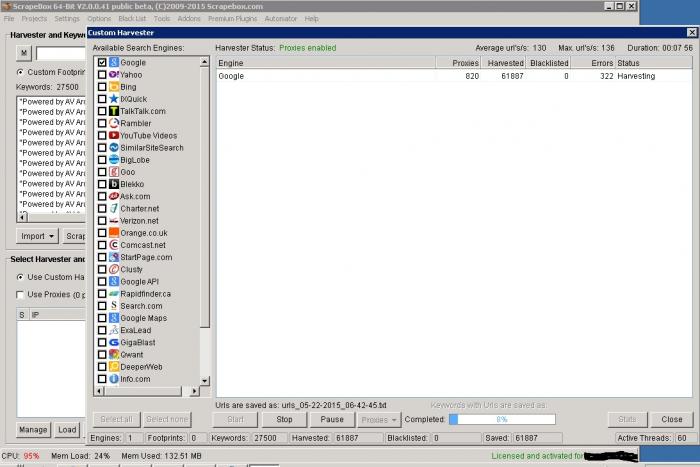This screenshot has height=467, width=700.
Task: Click the IXQuick star icon
Action: (x=114, y=99)
